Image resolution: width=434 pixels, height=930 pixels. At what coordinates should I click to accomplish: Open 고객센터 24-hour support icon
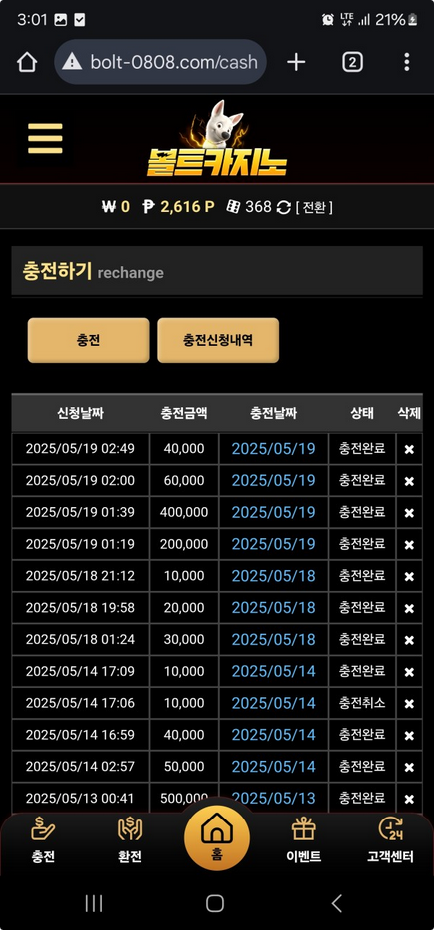coord(390,840)
